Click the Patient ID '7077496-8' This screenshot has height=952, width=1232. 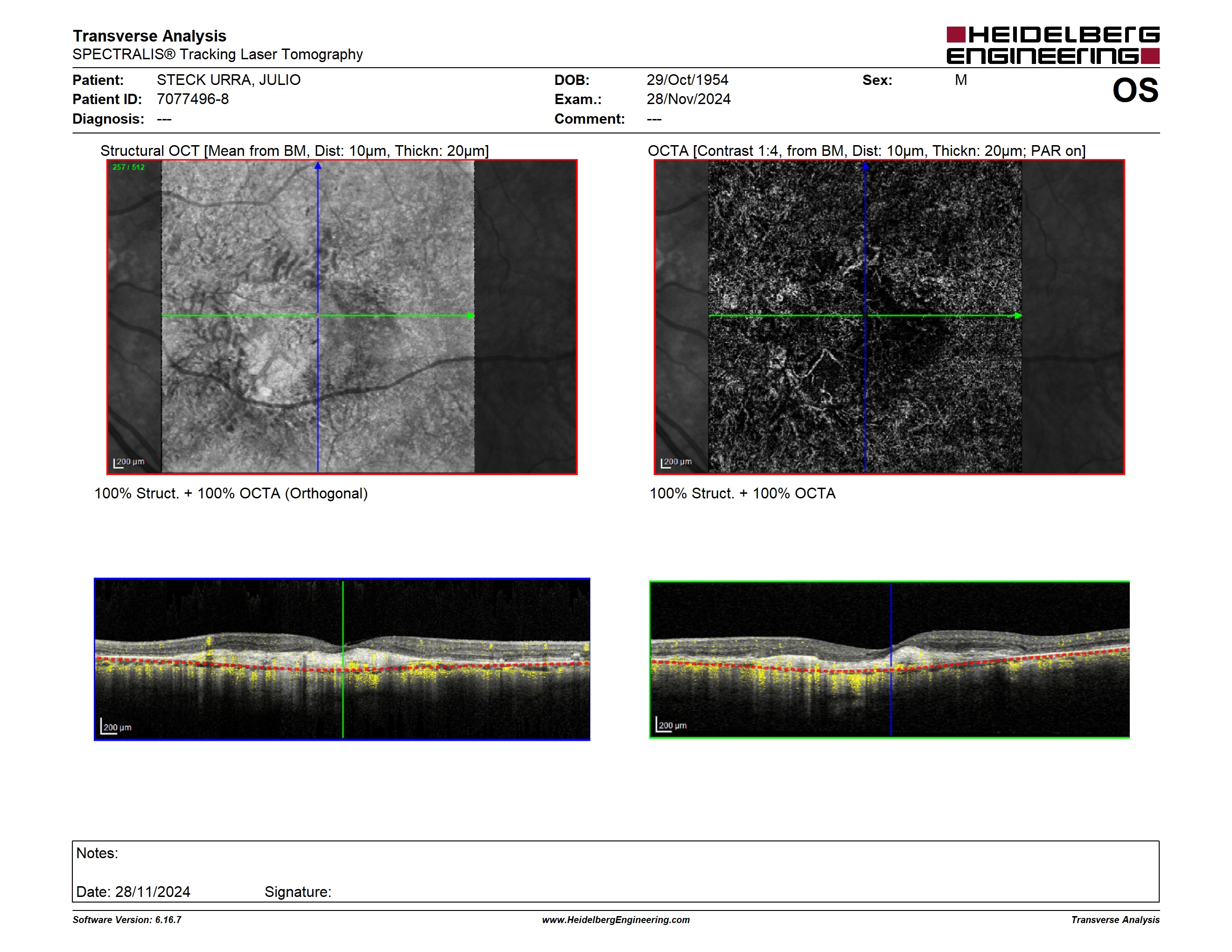point(193,99)
